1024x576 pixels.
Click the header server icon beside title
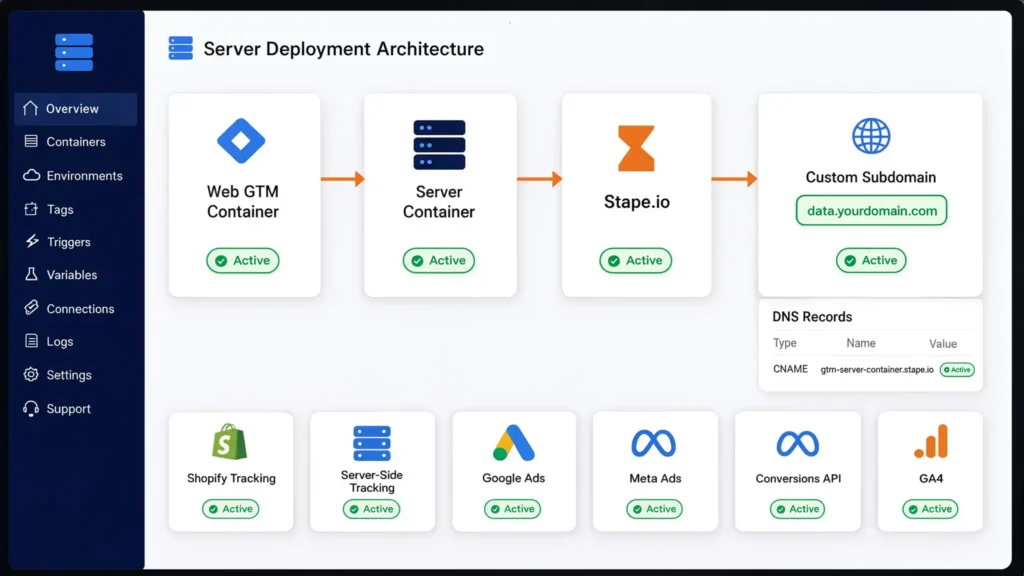[181, 48]
